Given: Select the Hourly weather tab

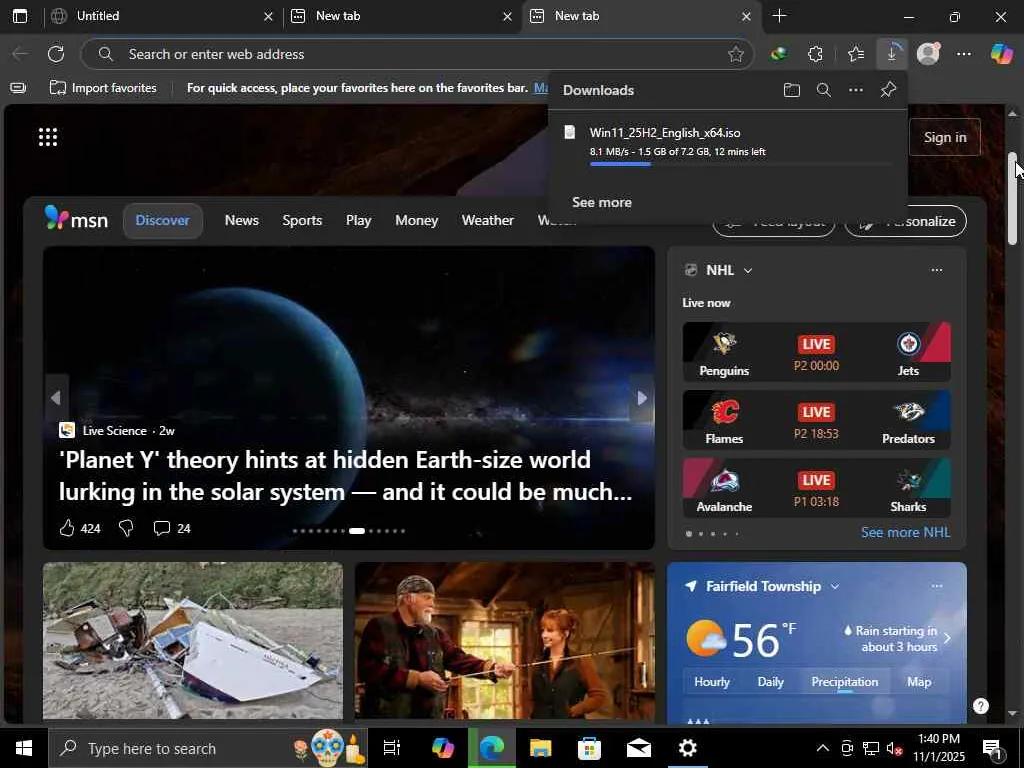Looking at the screenshot, I should click(712, 682).
